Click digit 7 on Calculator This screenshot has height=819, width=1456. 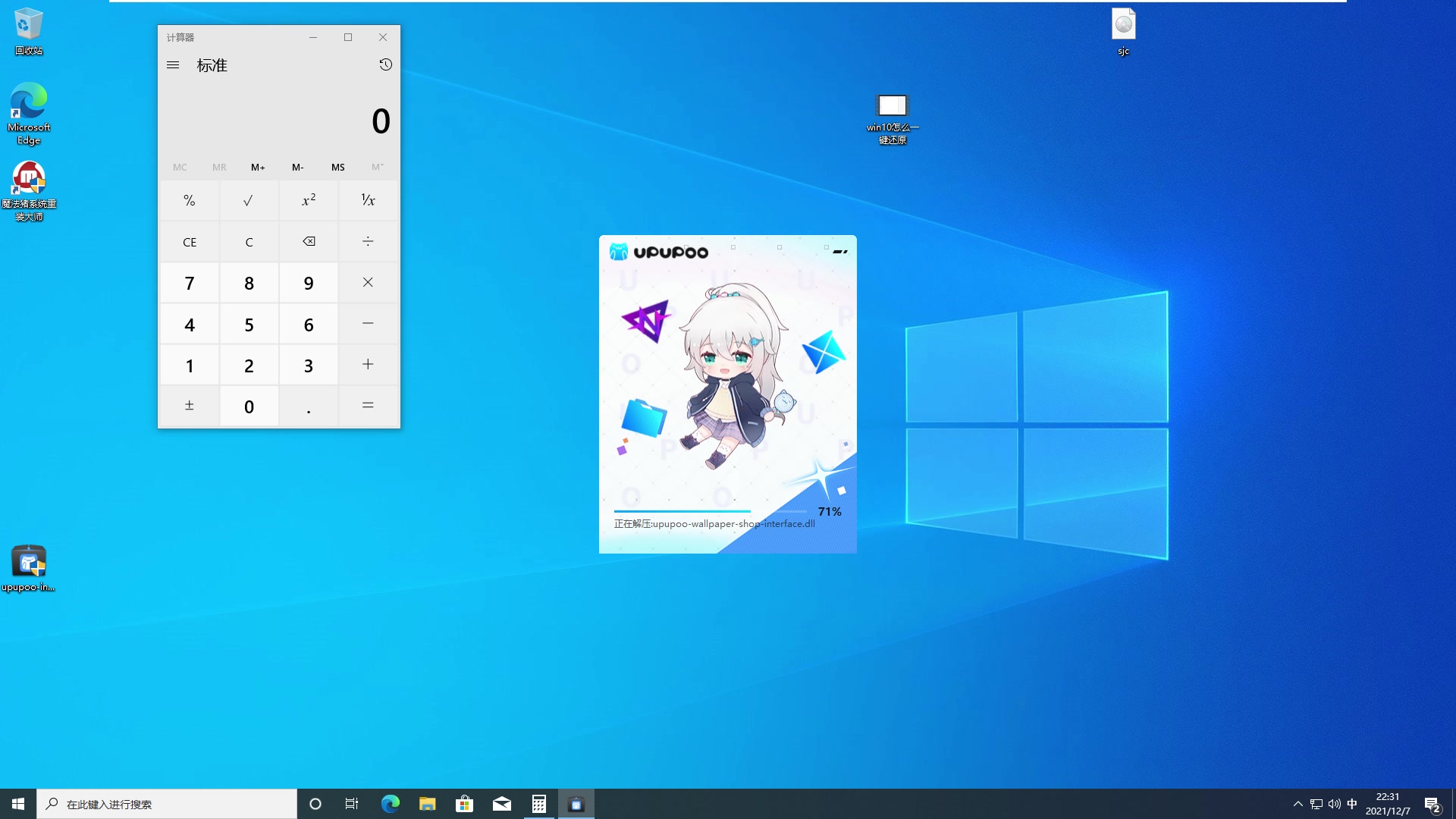[x=190, y=283]
